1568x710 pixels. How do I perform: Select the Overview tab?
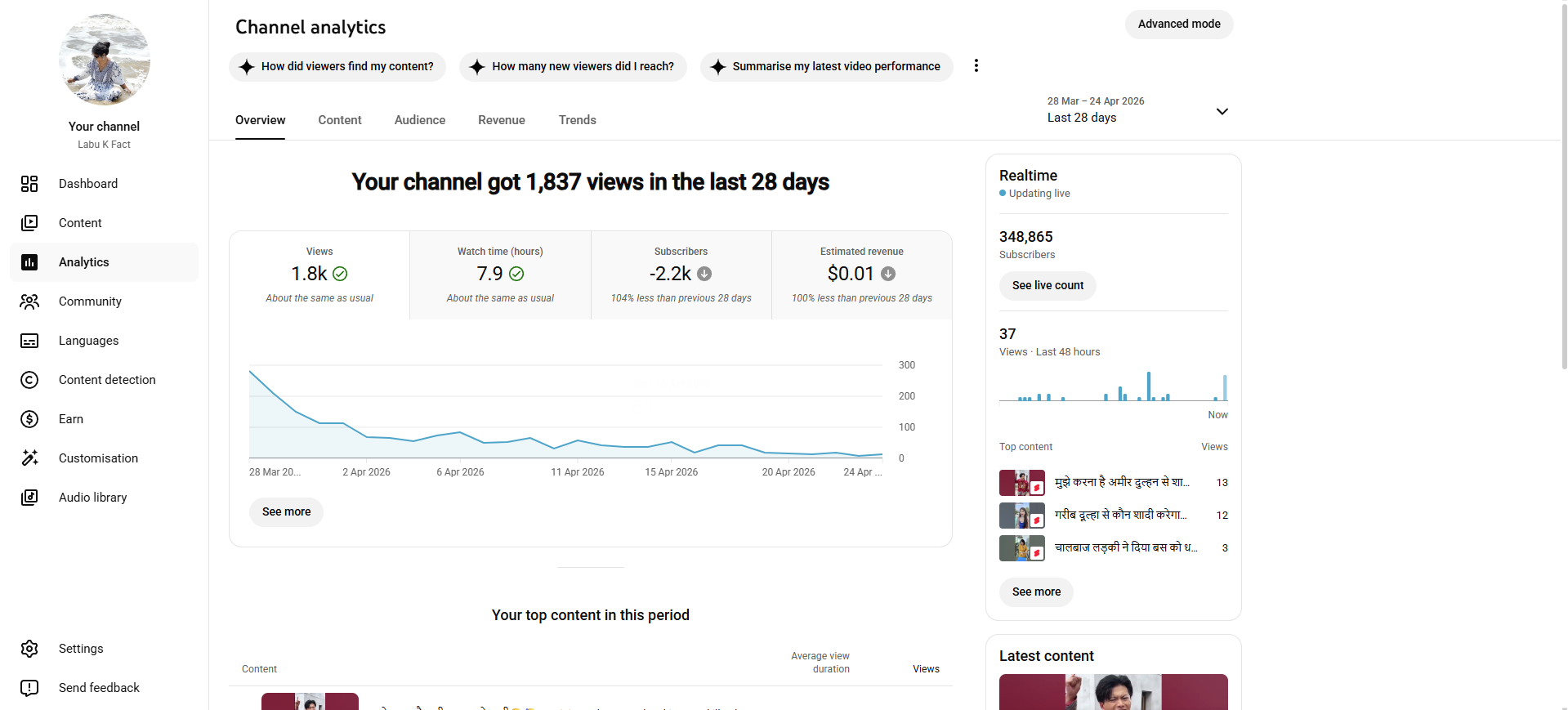point(260,120)
